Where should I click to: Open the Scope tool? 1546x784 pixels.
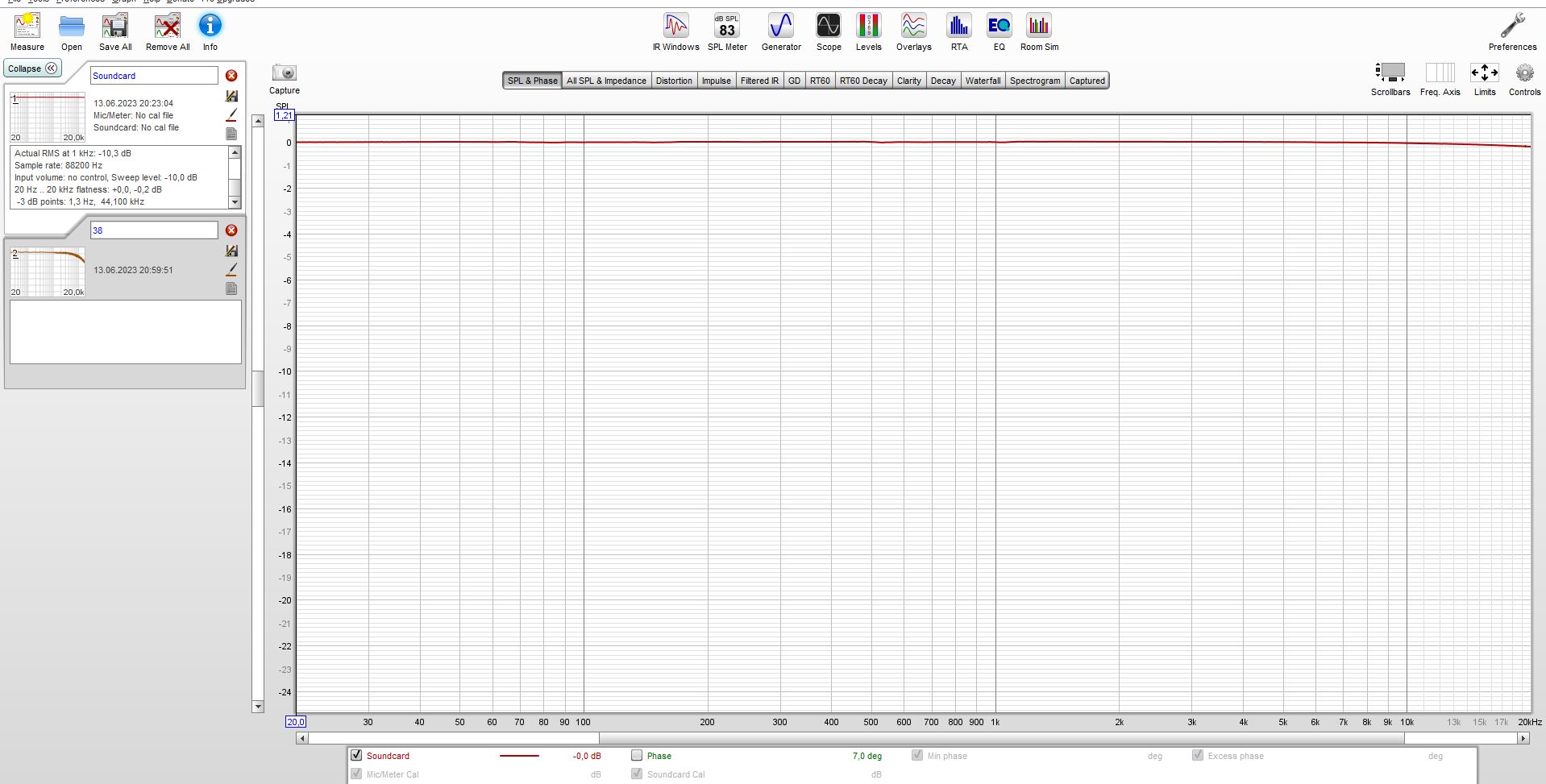click(829, 32)
